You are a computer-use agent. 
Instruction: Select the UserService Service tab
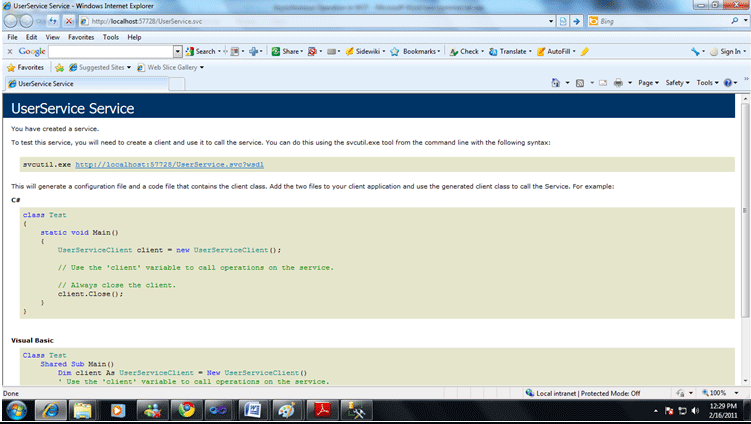(x=87, y=83)
